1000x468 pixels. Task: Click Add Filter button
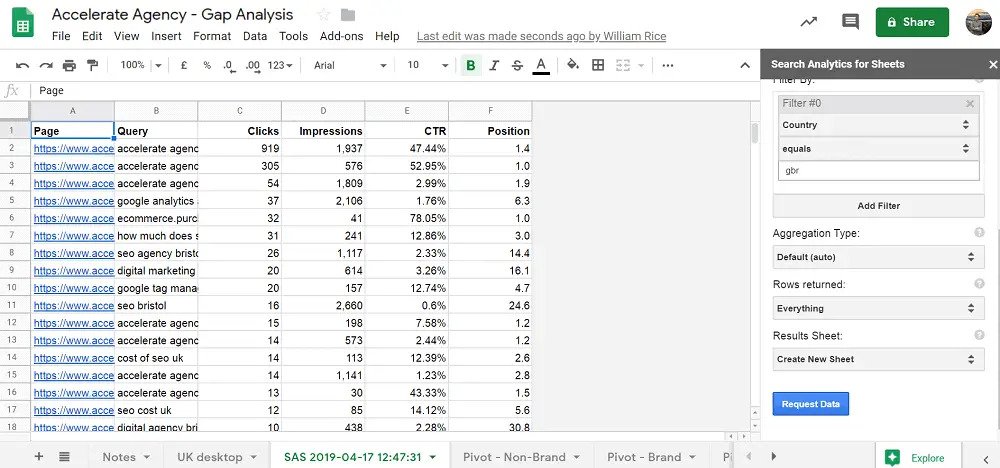coord(878,206)
